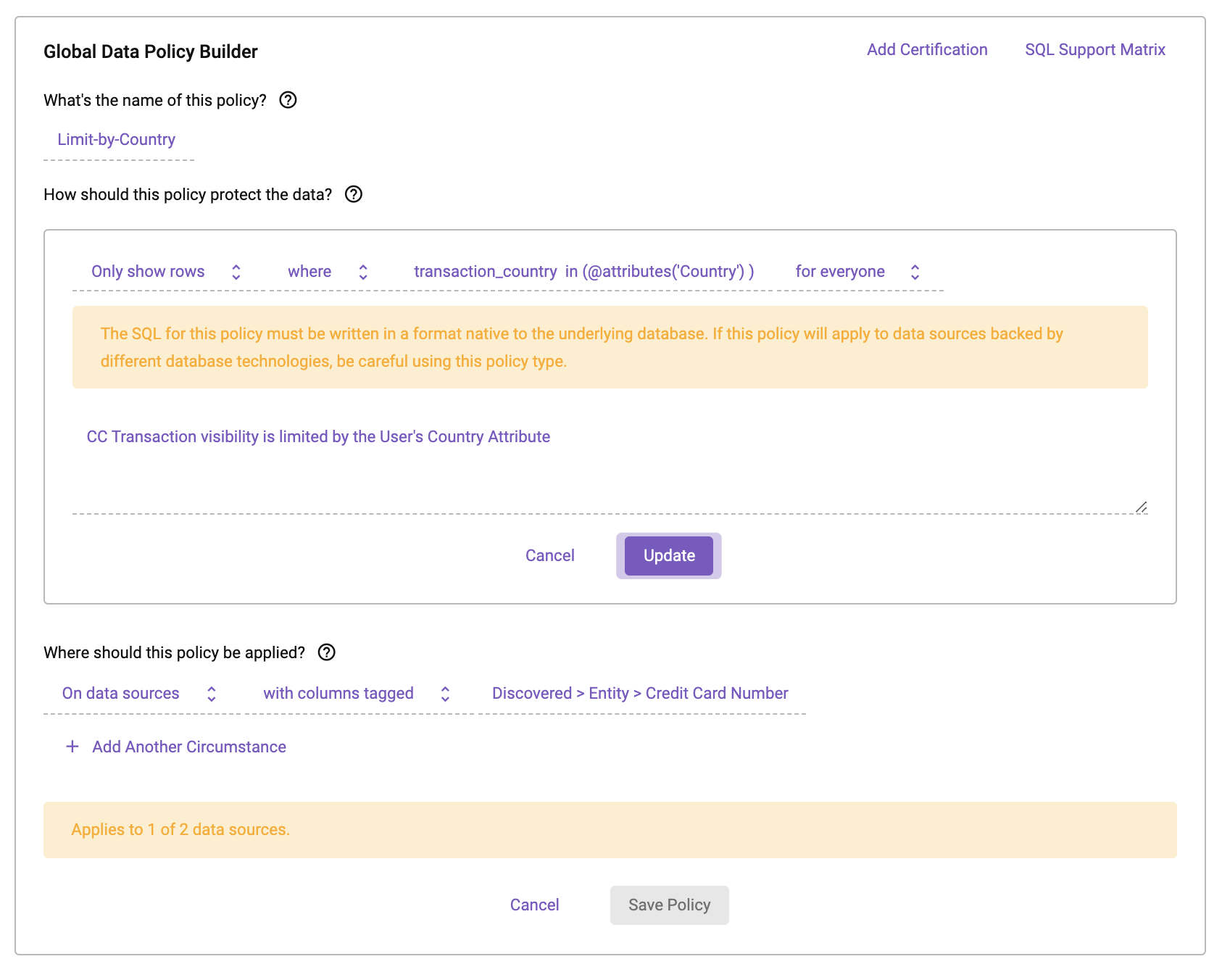Image resolution: width=1222 pixels, height=980 pixels.
Task: Cancel the policy next to Save Policy
Action: click(x=535, y=905)
